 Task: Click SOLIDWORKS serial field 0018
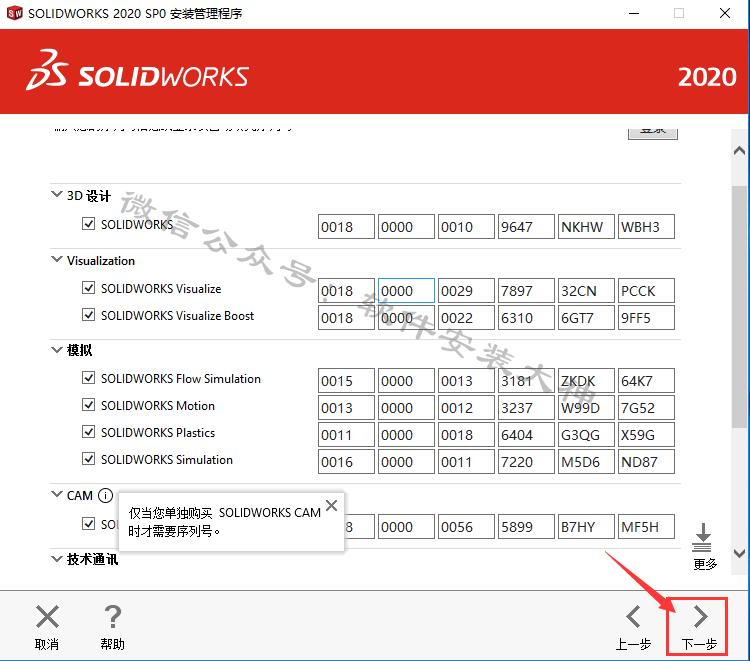346,226
